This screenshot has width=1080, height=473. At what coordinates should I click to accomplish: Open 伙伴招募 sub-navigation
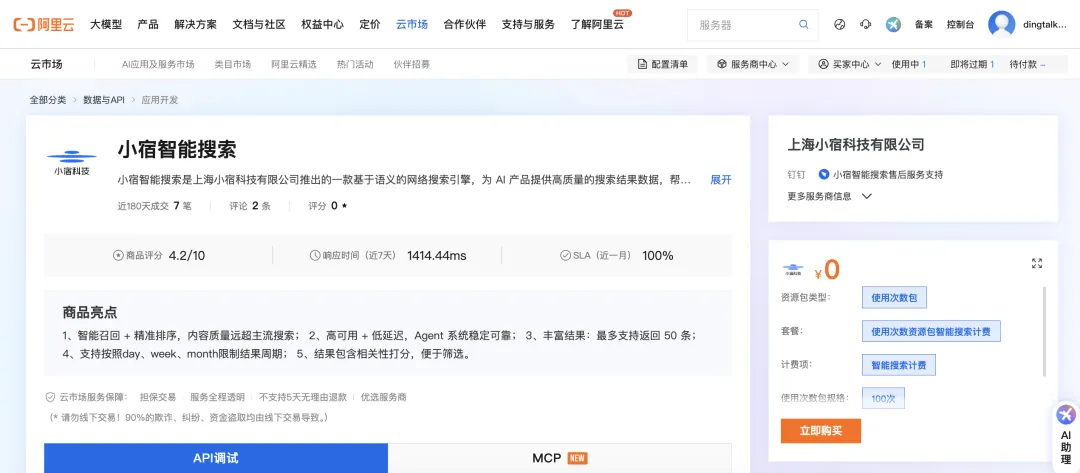click(x=412, y=64)
